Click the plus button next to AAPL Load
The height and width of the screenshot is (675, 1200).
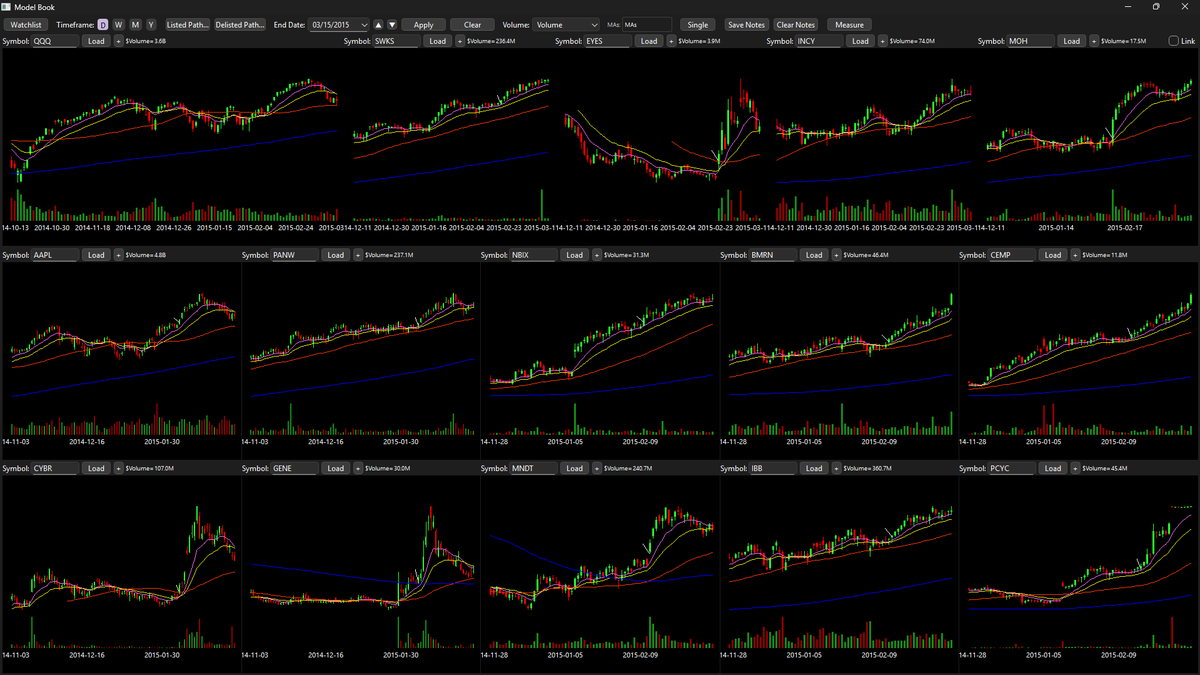(119, 255)
